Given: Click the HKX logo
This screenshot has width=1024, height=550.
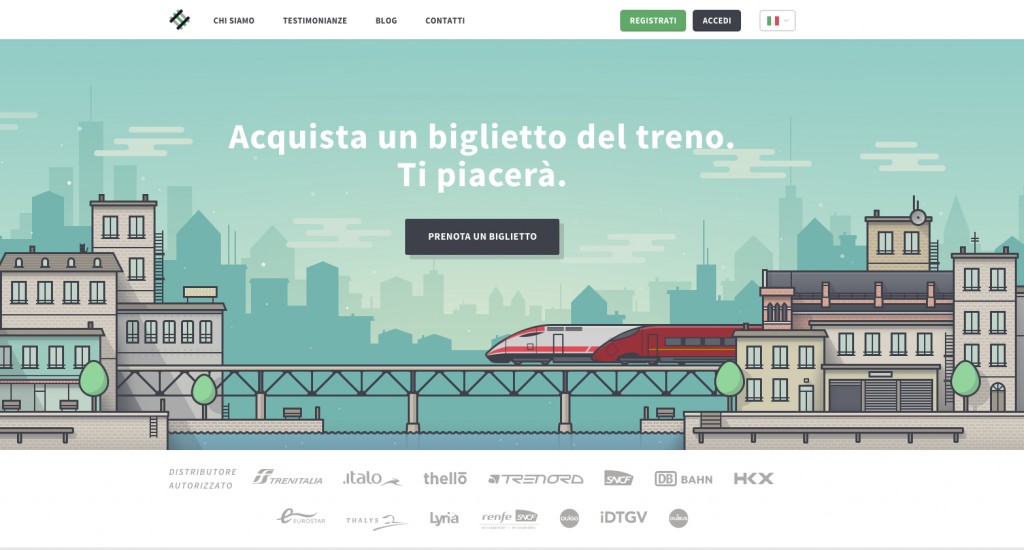Looking at the screenshot, I should [754, 479].
